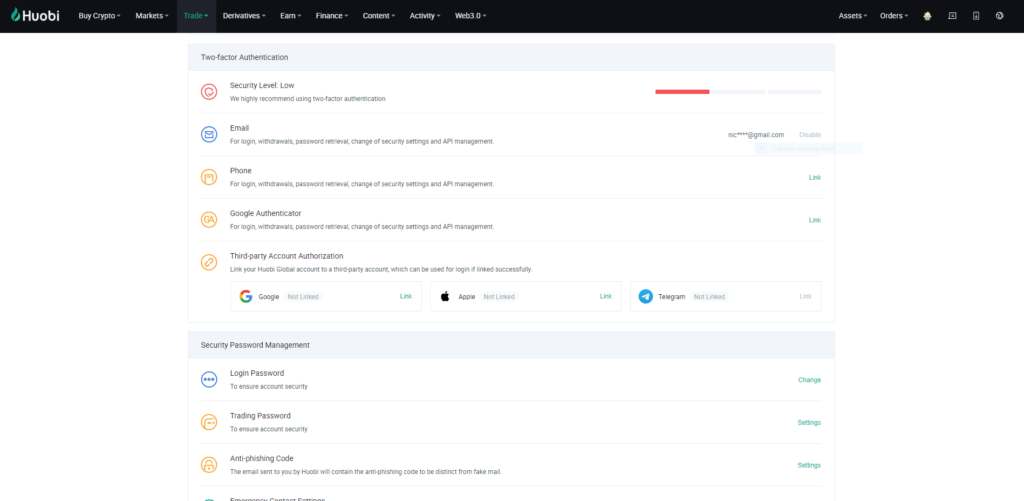Click the messages icon in the top bar
1024x501 pixels.
tap(951, 16)
